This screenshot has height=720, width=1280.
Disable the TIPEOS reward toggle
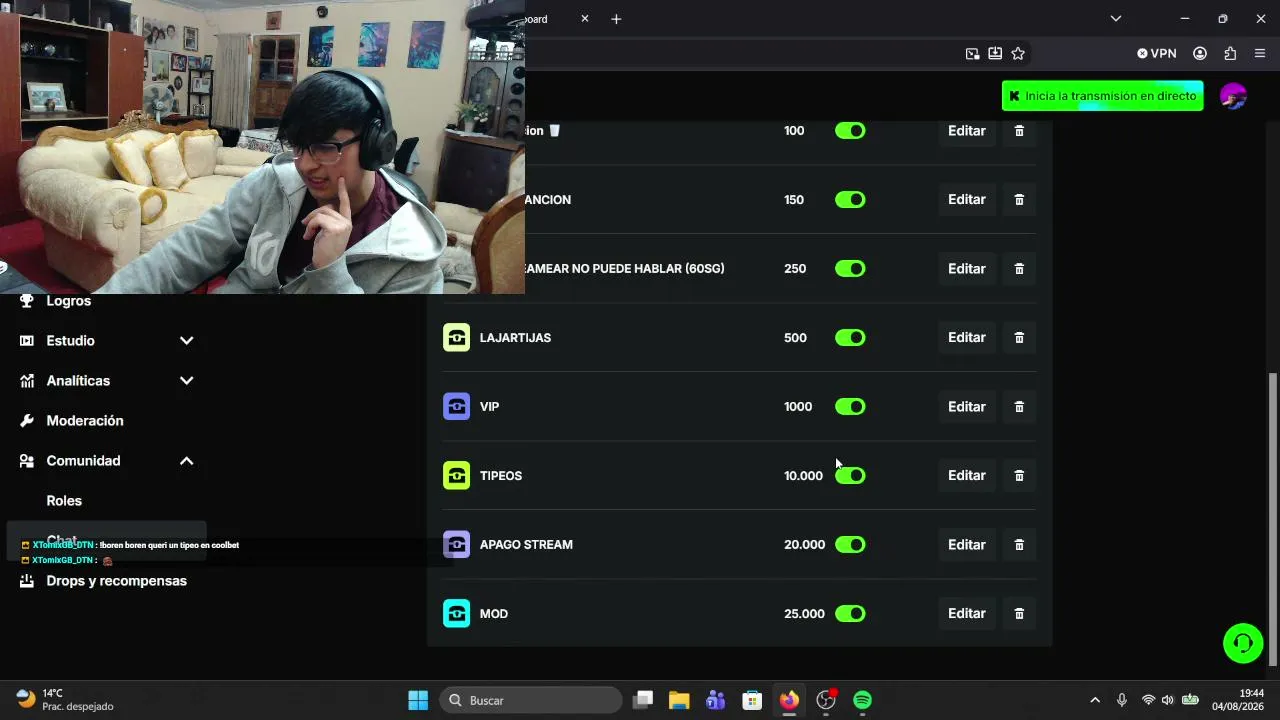(x=850, y=476)
